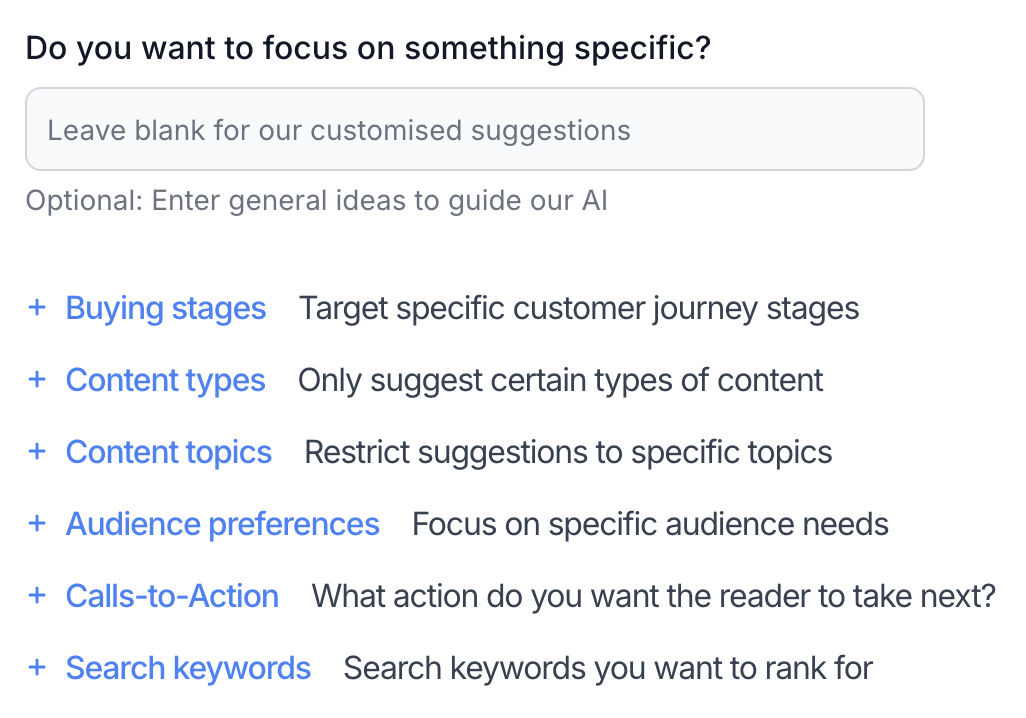
Task: Click the plus icon beside Buying stages
Action: [37, 308]
